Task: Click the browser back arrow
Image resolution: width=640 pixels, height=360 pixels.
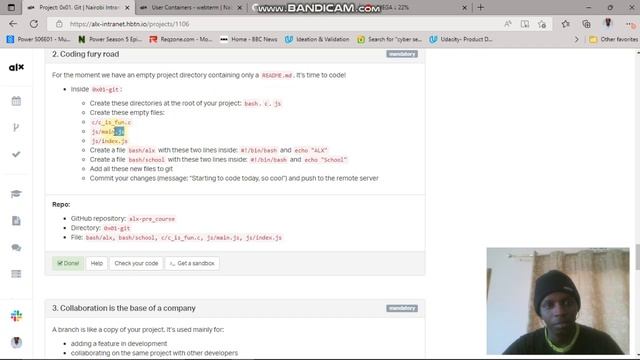Action: point(13,24)
